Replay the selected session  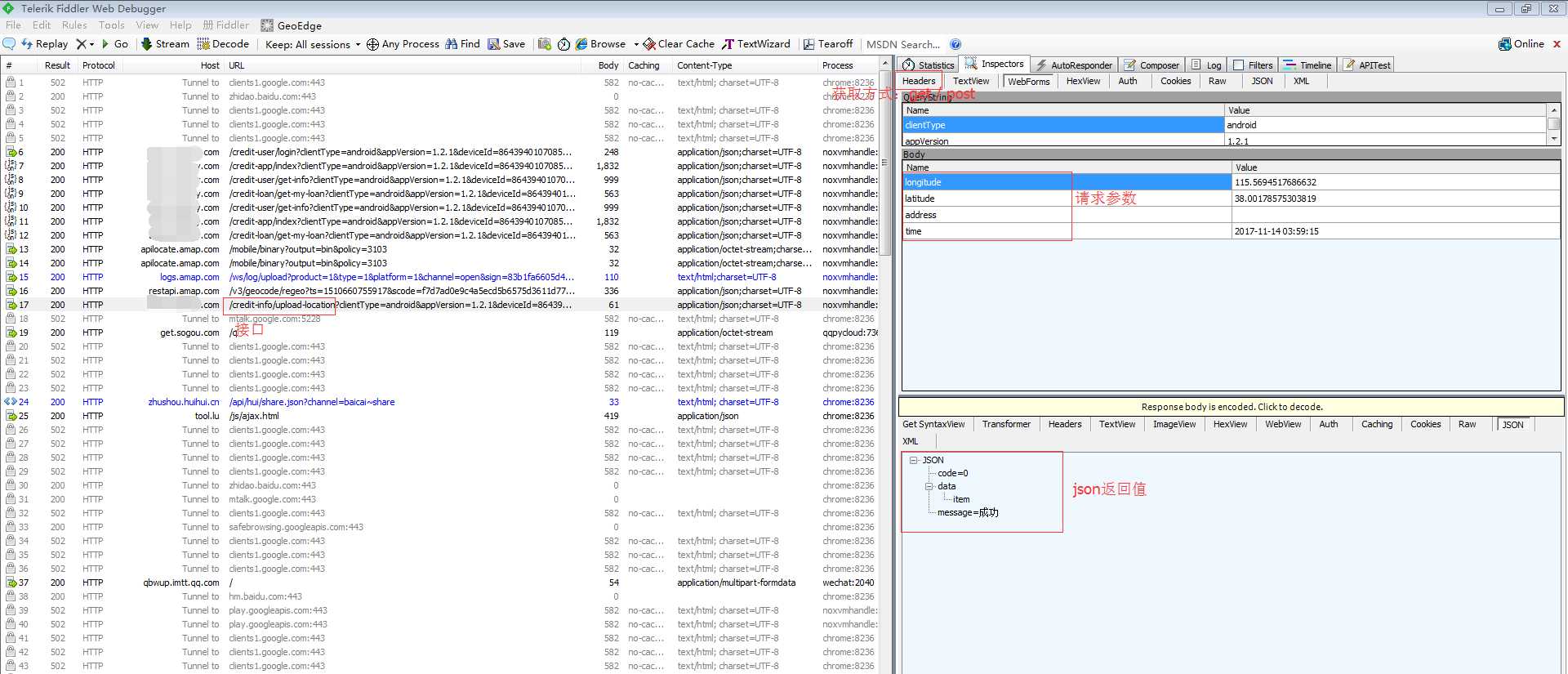click(45, 44)
